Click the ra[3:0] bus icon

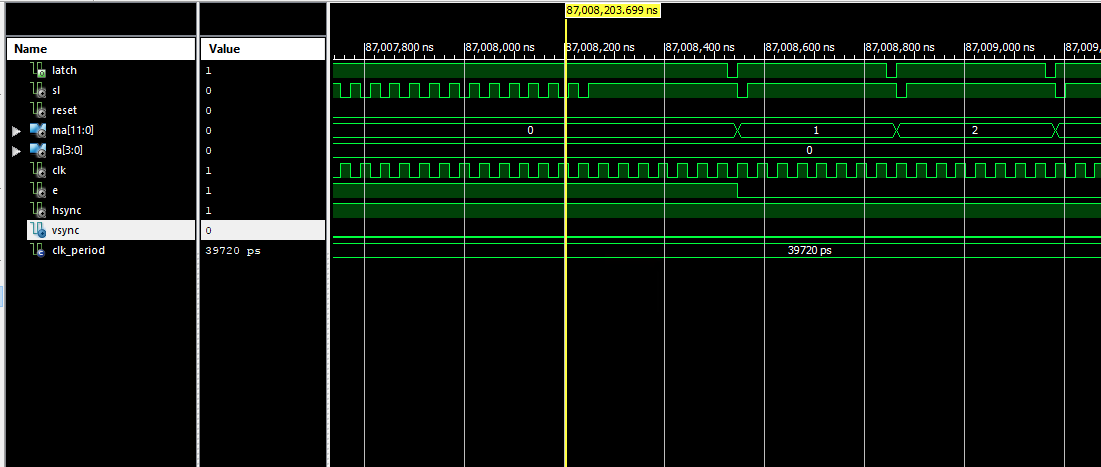[38, 151]
